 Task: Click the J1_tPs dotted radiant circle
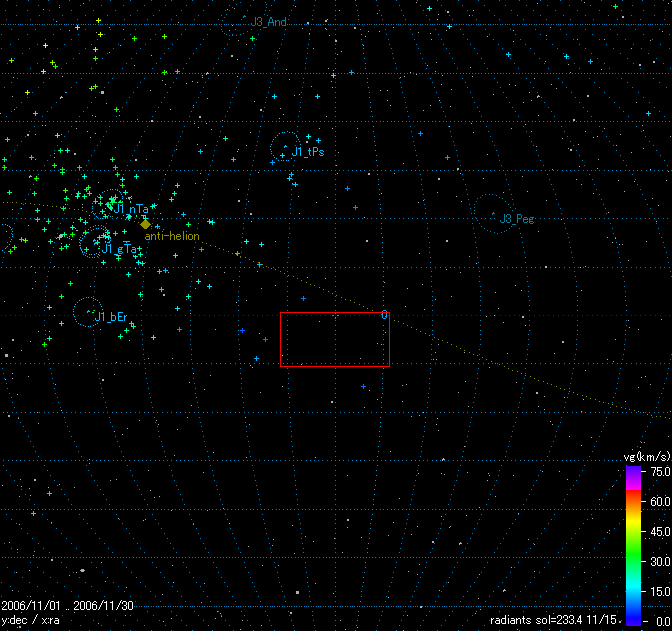point(285,147)
